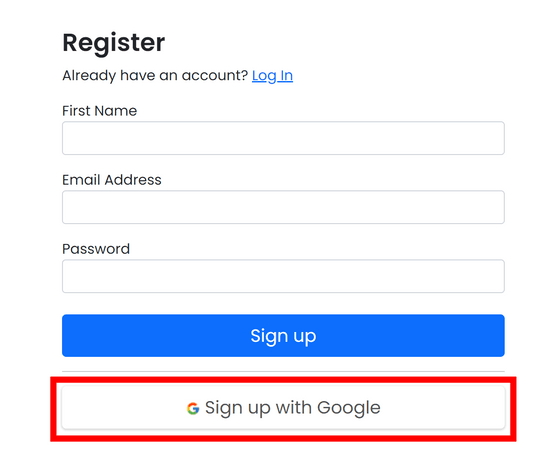
Task: Place cursor in the field under Email Address
Action: pyautogui.click(x=283, y=207)
